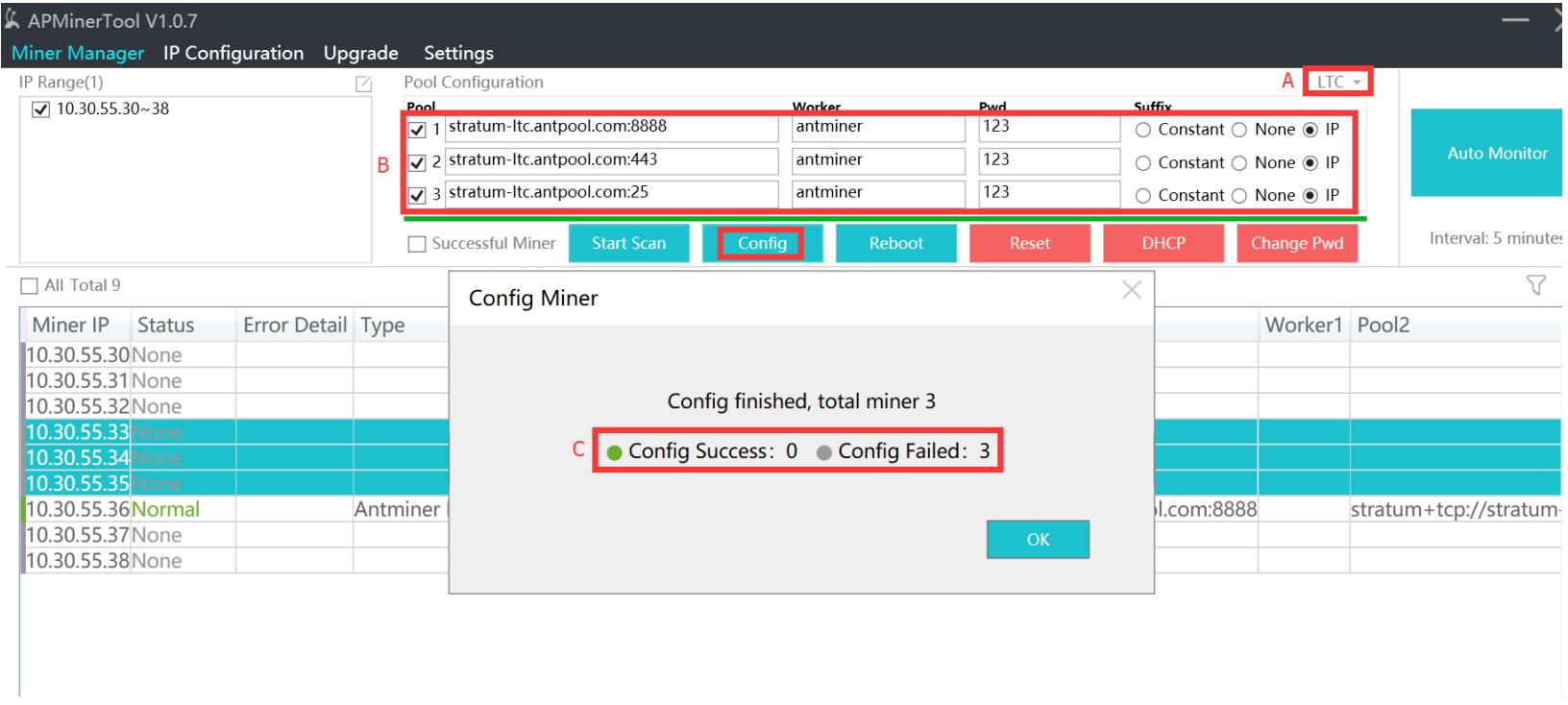Click the Type column header
This screenshot has height=705, width=1568.
[x=402, y=325]
